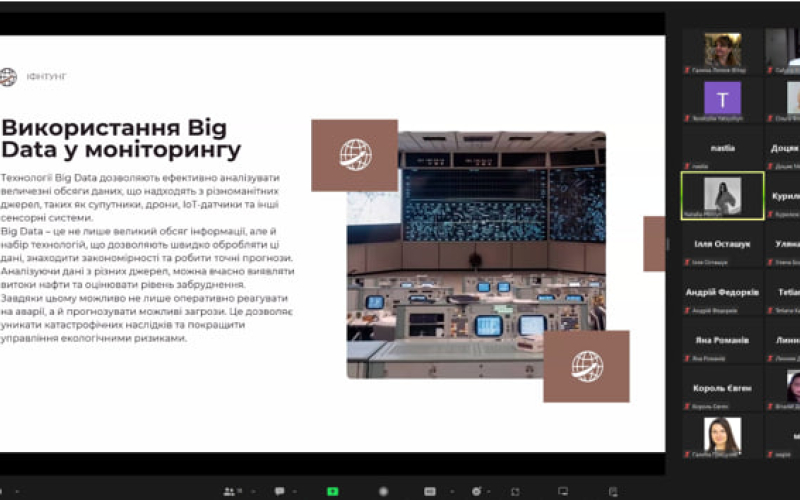
Task: Click the upper brown square globe icon
Action: tap(355, 155)
